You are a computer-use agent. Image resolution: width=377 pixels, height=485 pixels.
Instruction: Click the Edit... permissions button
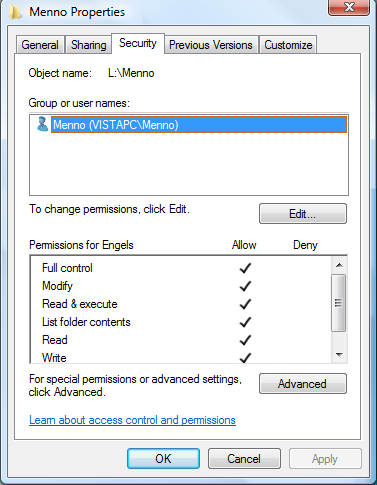click(303, 214)
